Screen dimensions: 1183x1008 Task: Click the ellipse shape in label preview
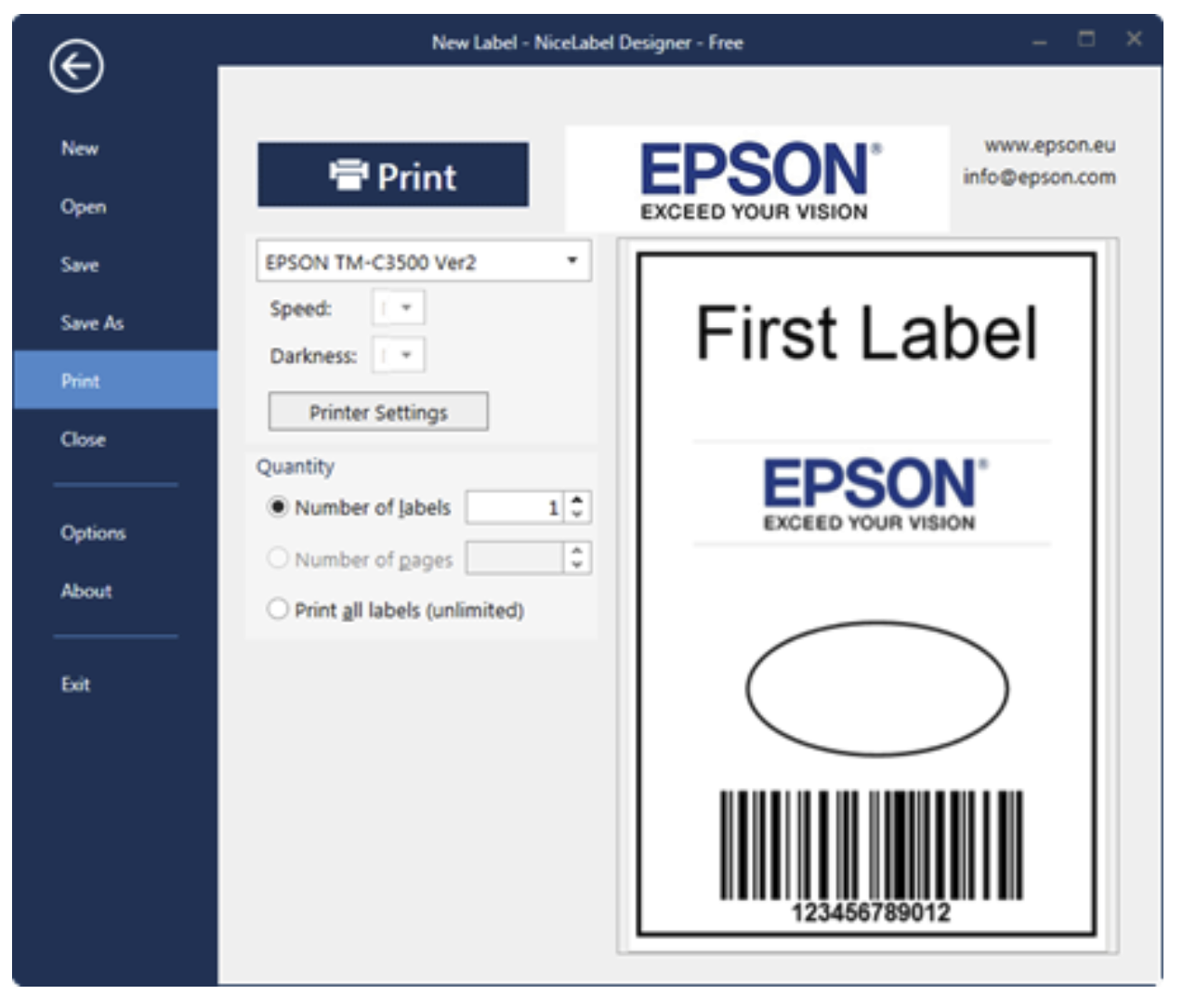876,688
